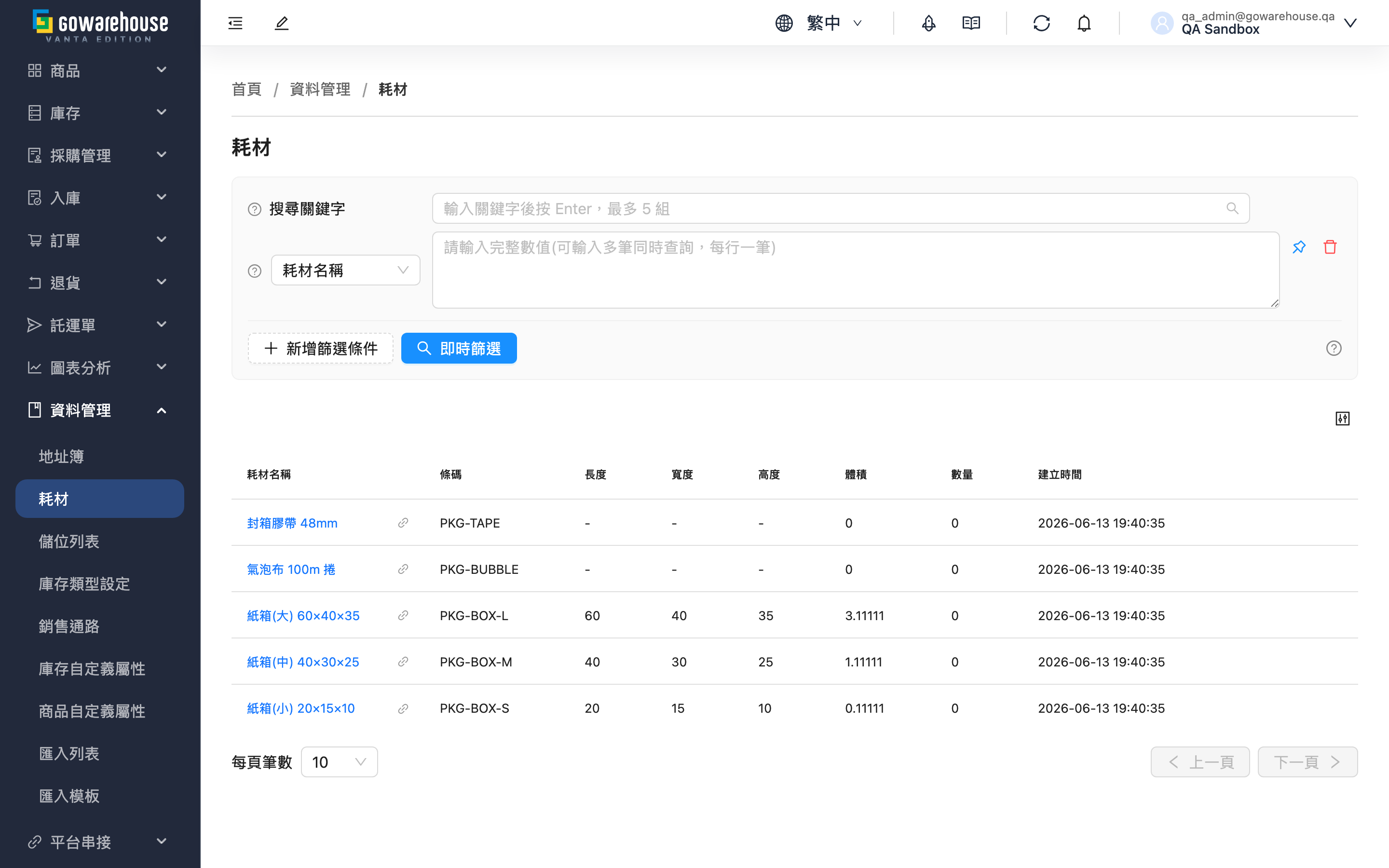Screen dimensions: 1389x868
Task: Open 庫存類型設定 in the sidebar
Action: (100, 584)
